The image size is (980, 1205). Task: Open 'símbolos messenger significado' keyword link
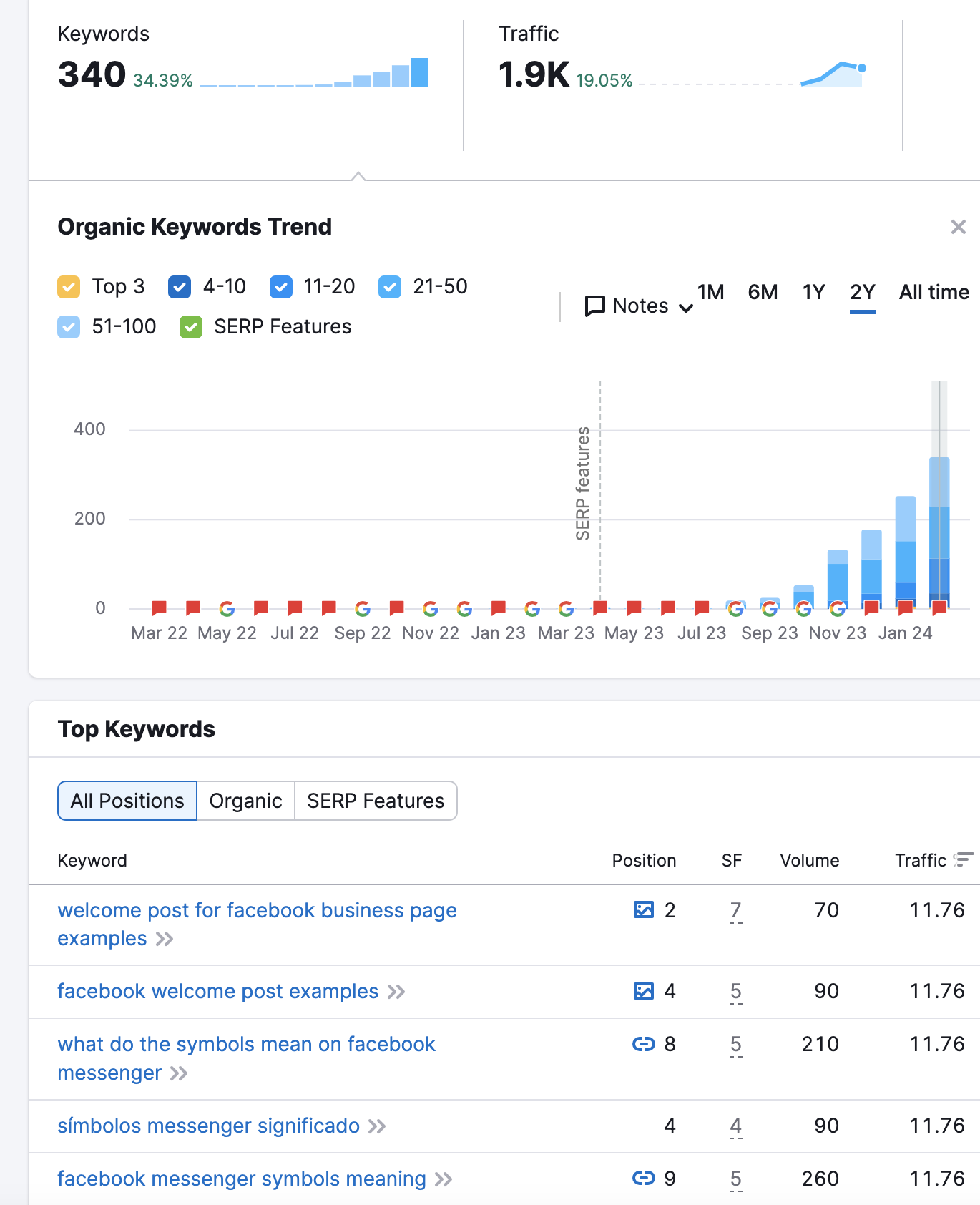(x=208, y=1126)
